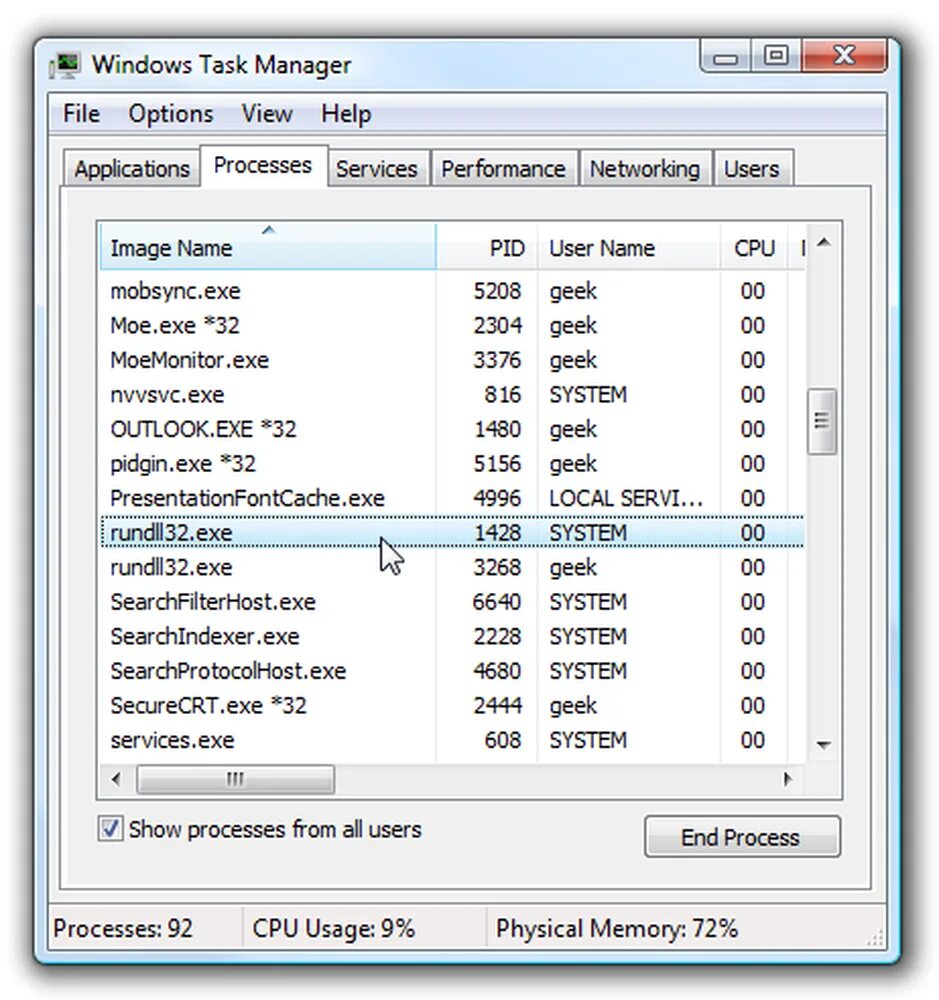Click the Task Manager title bar icon
The height and width of the screenshot is (1000, 939).
[x=64, y=65]
